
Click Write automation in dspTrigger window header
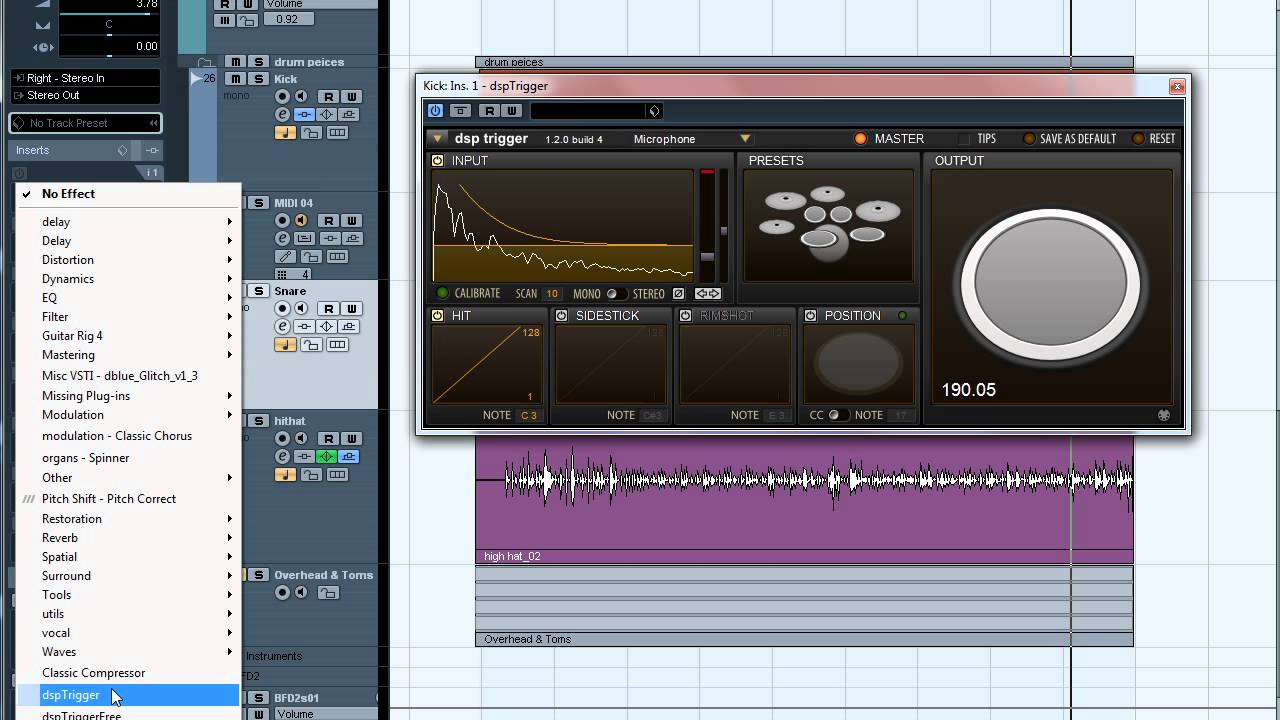coord(511,111)
